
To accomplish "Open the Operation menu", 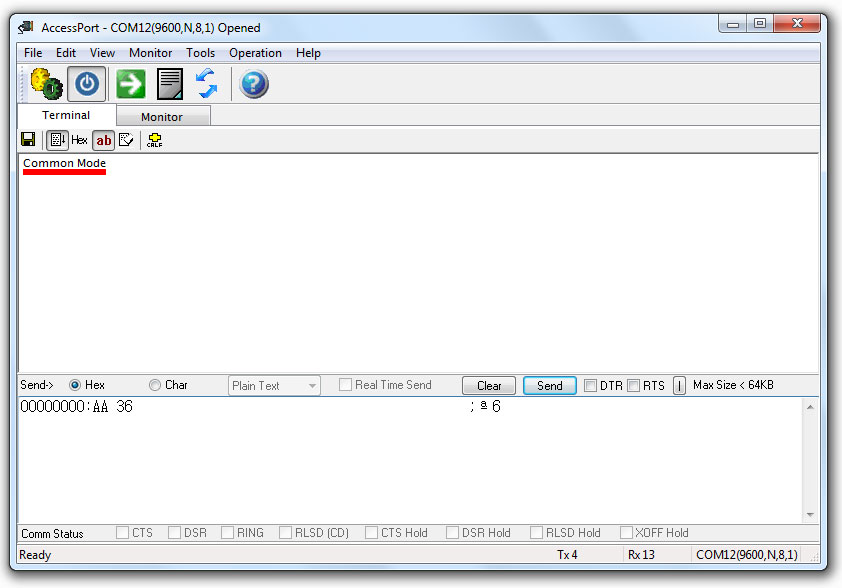I will (x=255, y=53).
